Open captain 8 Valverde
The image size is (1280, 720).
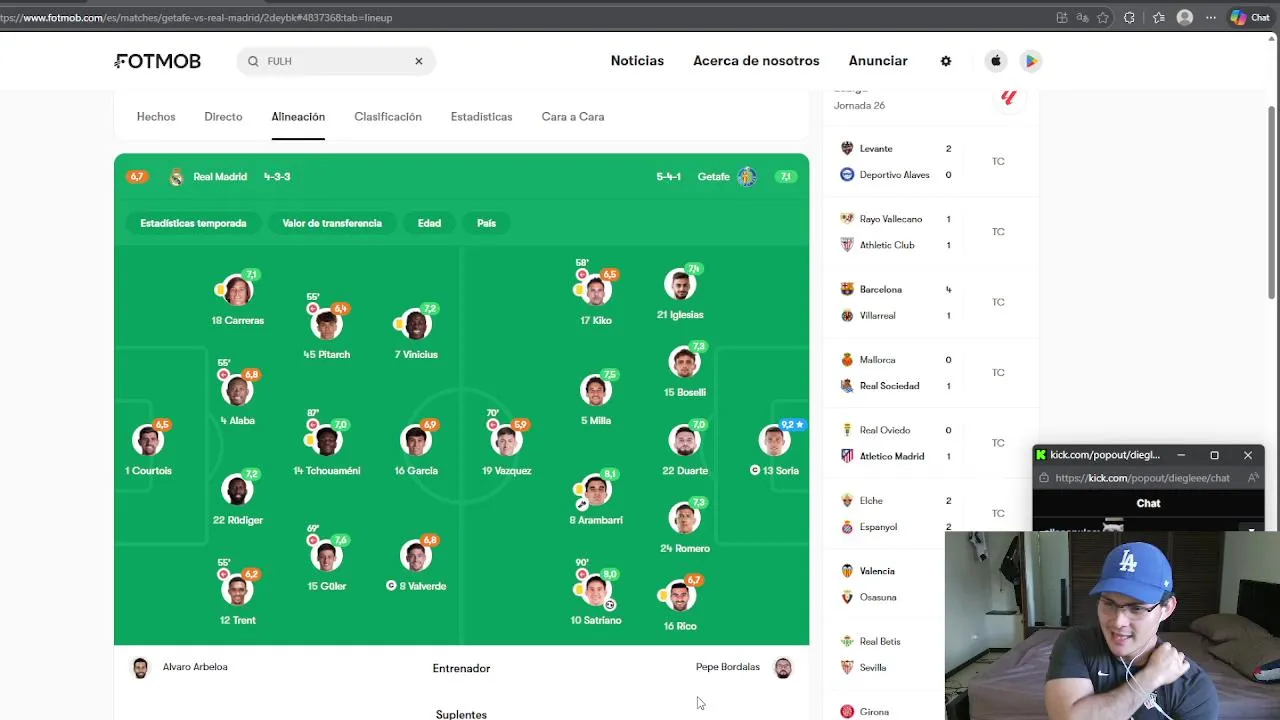tap(416, 562)
